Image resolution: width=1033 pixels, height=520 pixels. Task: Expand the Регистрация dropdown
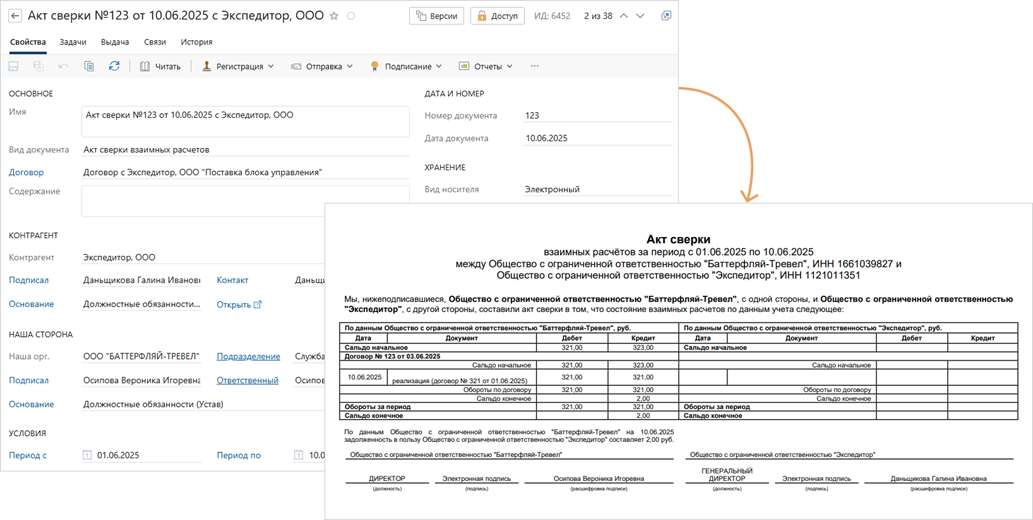click(238, 66)
